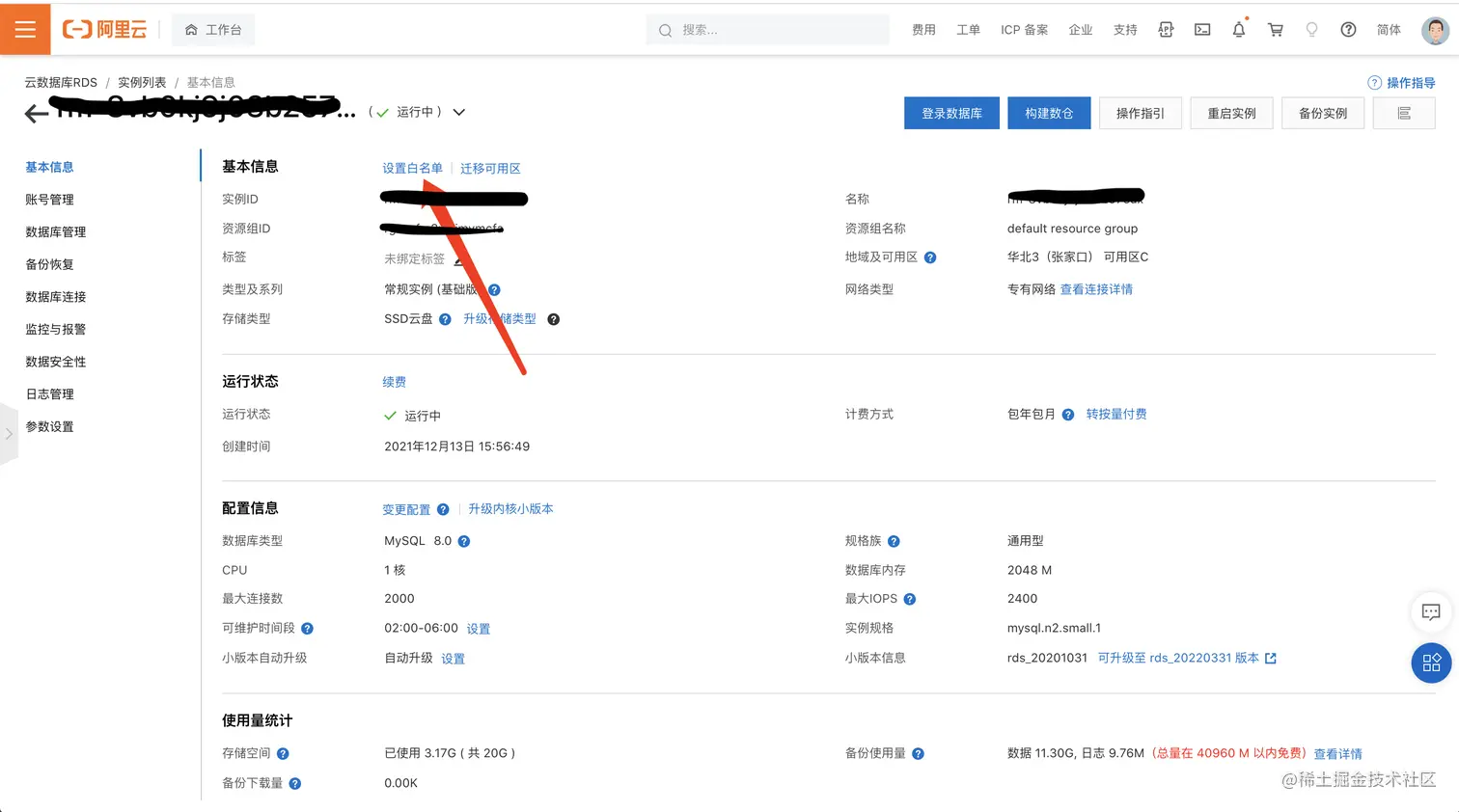1459x812 pixels.
Task: Click the app icon next to 支持
Action: 1166,30
